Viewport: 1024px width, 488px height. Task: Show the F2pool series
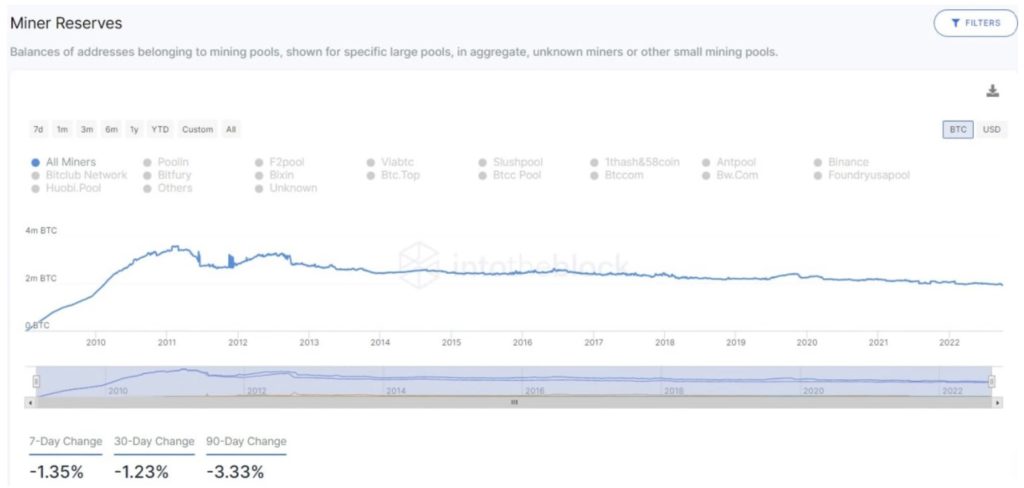tap(260, 162)
